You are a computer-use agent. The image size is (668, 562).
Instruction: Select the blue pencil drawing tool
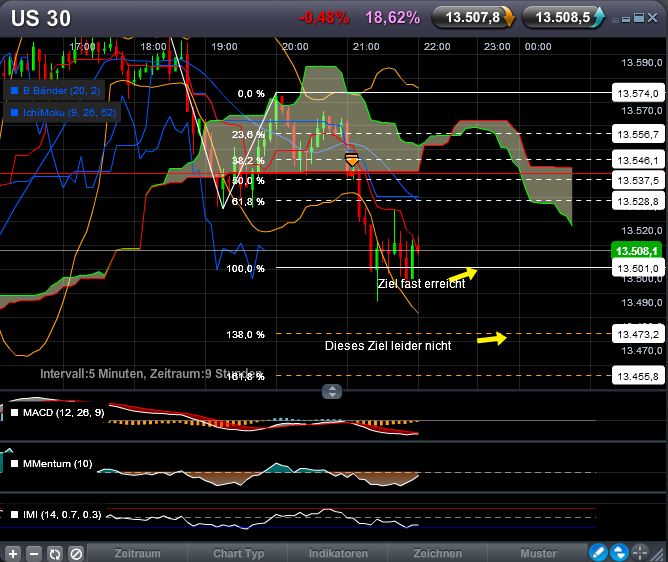598,553
